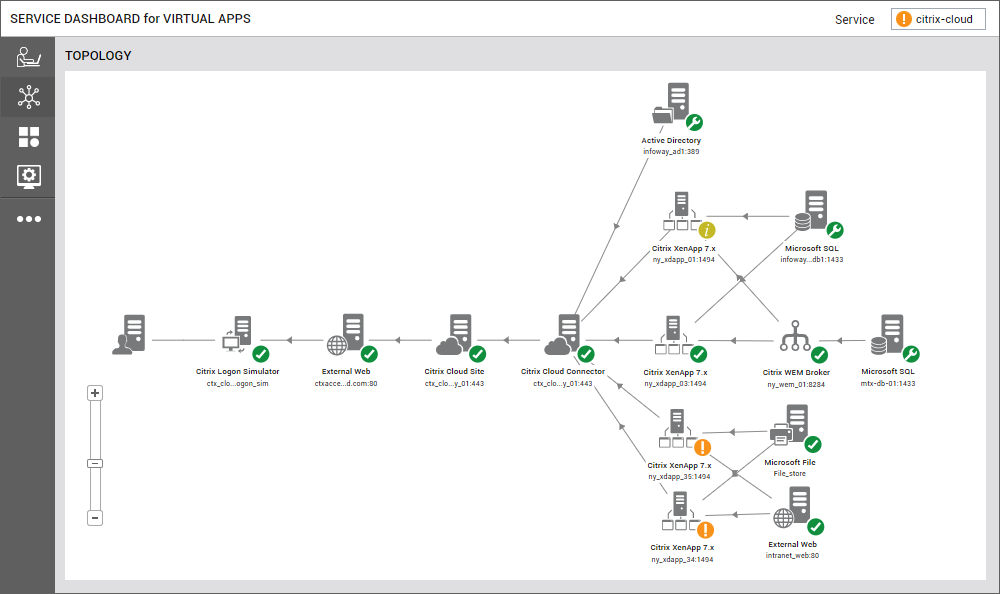Select Citrix XenApp ny_xdapp_35 node icon
Viewport: 1000px width, 594px height.
tap(678, 428)
